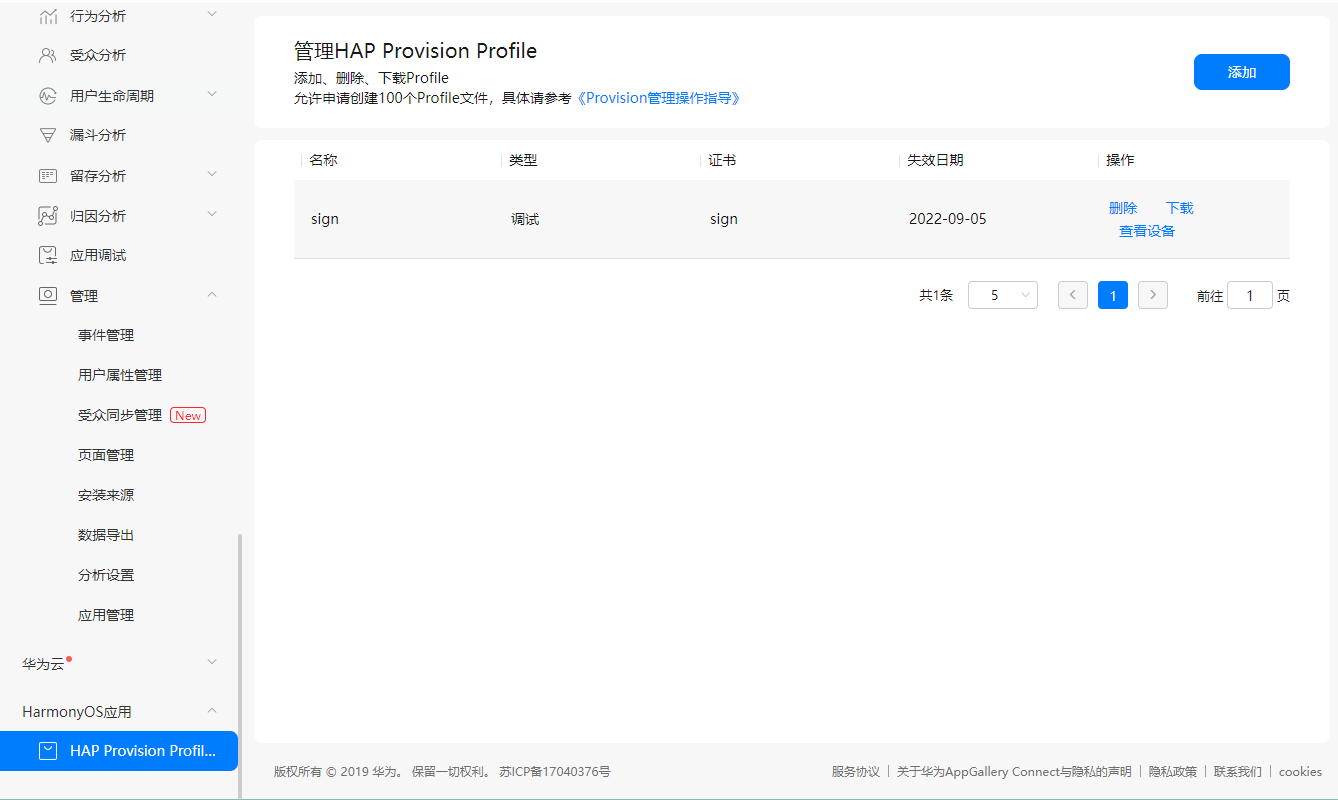Select 分析设置 menu item
The width and height of the screenshot is (1338, 800).
pos(106,576)
